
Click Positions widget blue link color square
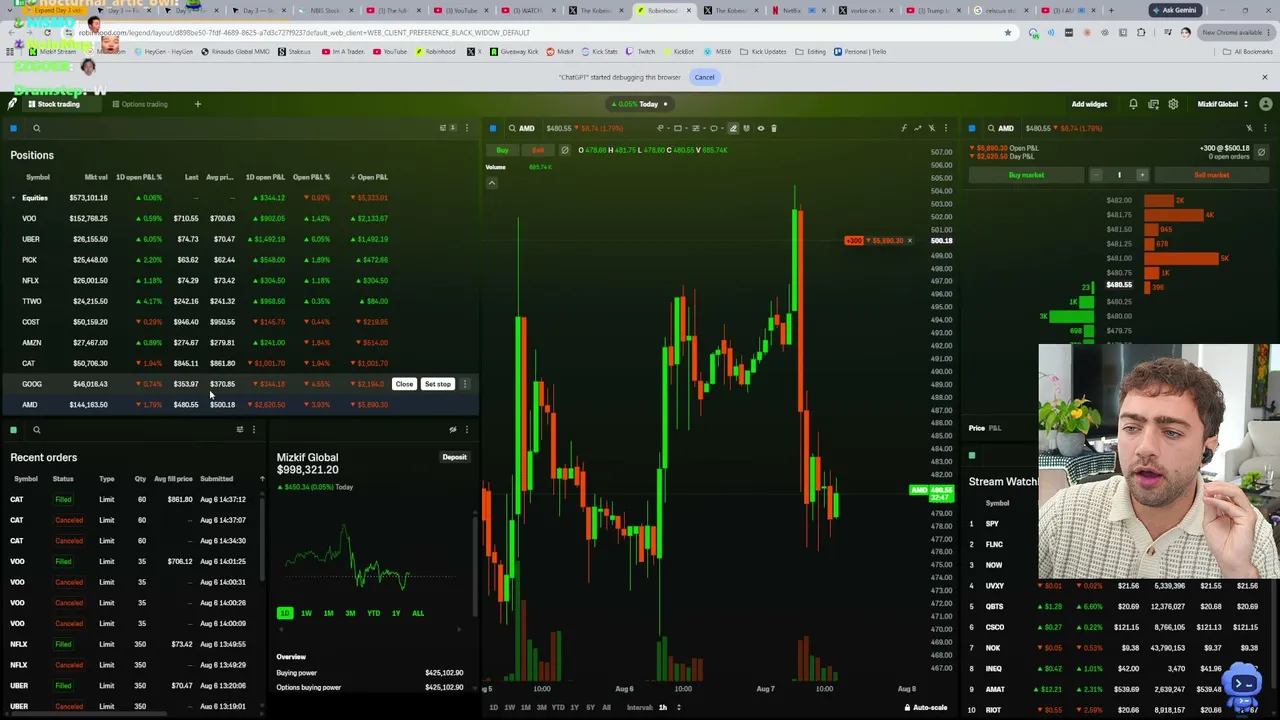(x=13, y=128)
